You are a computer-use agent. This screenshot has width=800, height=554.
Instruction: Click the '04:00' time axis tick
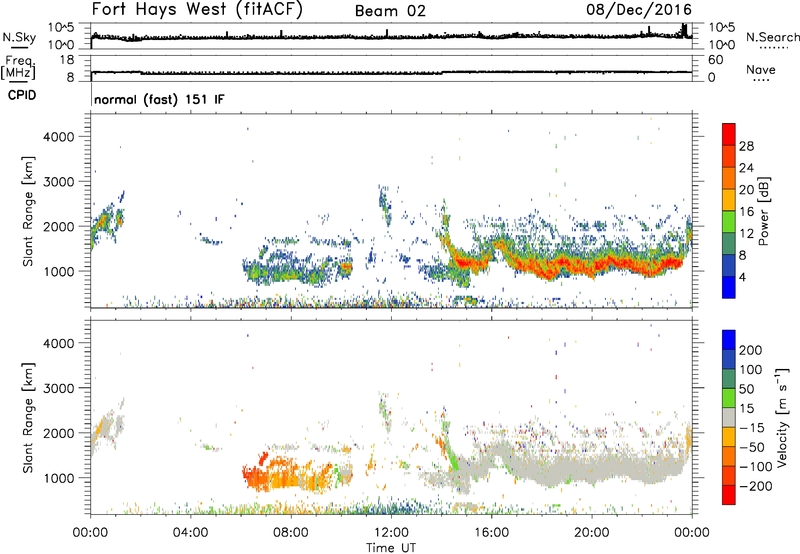pos(191,533)
